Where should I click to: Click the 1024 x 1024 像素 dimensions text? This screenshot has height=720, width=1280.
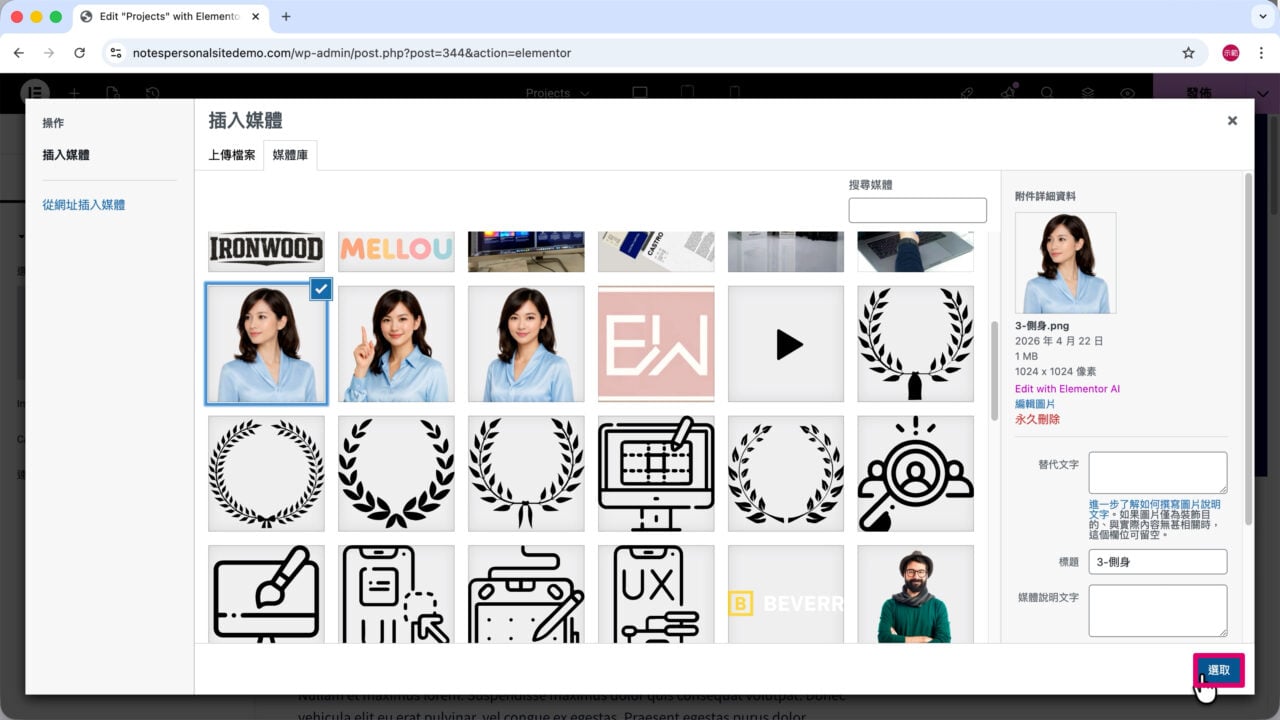coord(1056,371)
